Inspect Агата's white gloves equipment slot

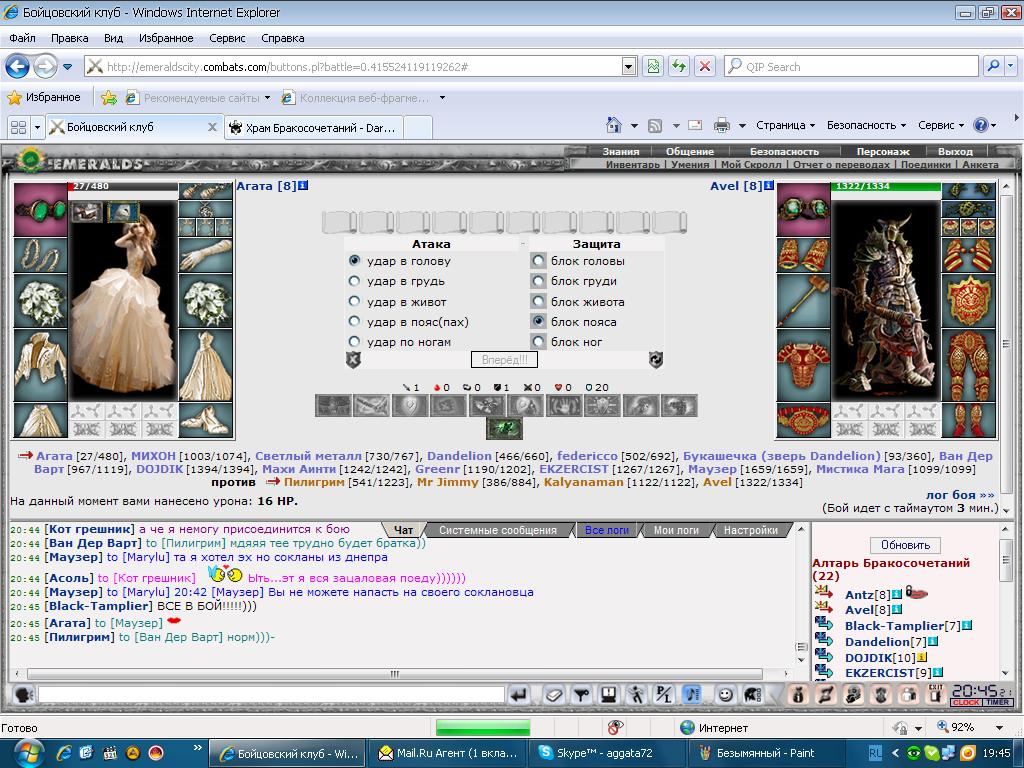tap(205, 255)
